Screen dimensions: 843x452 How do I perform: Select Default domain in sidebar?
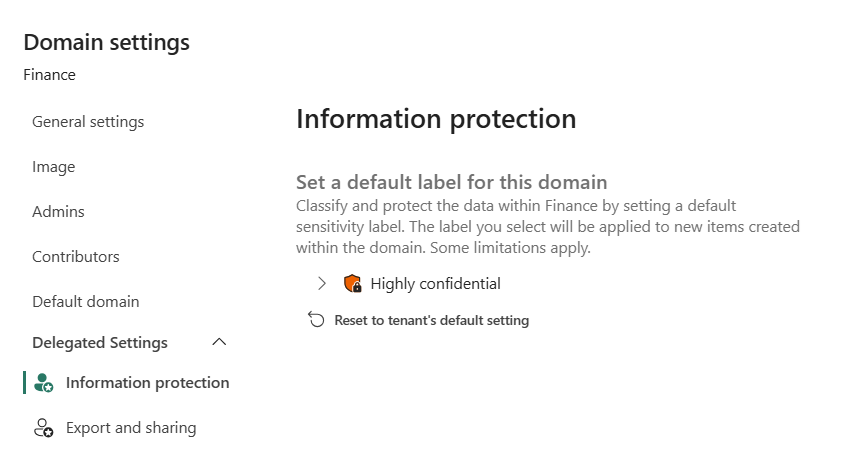click(86, 302)
